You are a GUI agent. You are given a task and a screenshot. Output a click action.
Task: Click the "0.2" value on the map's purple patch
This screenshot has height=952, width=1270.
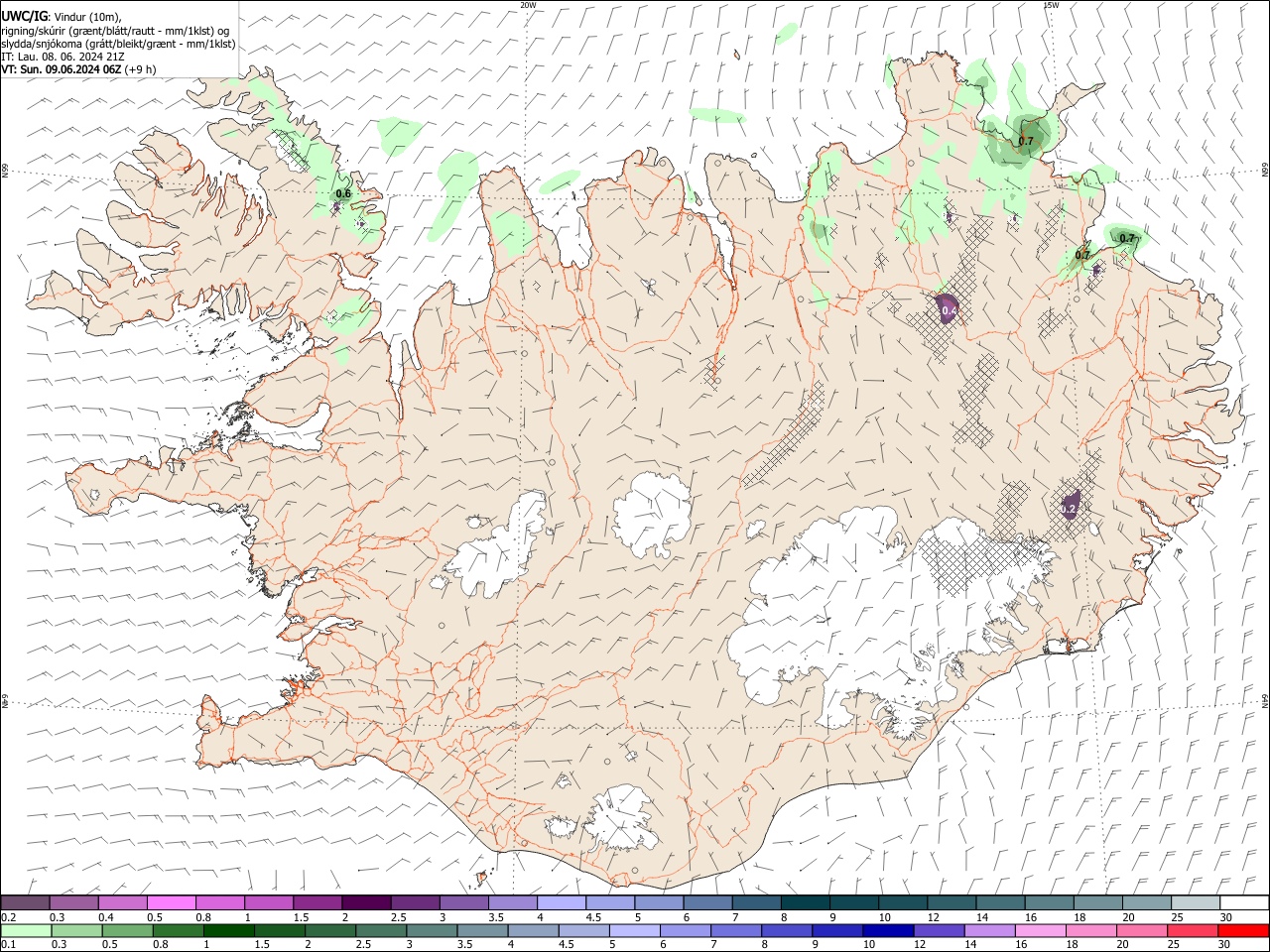point(1069,509)
